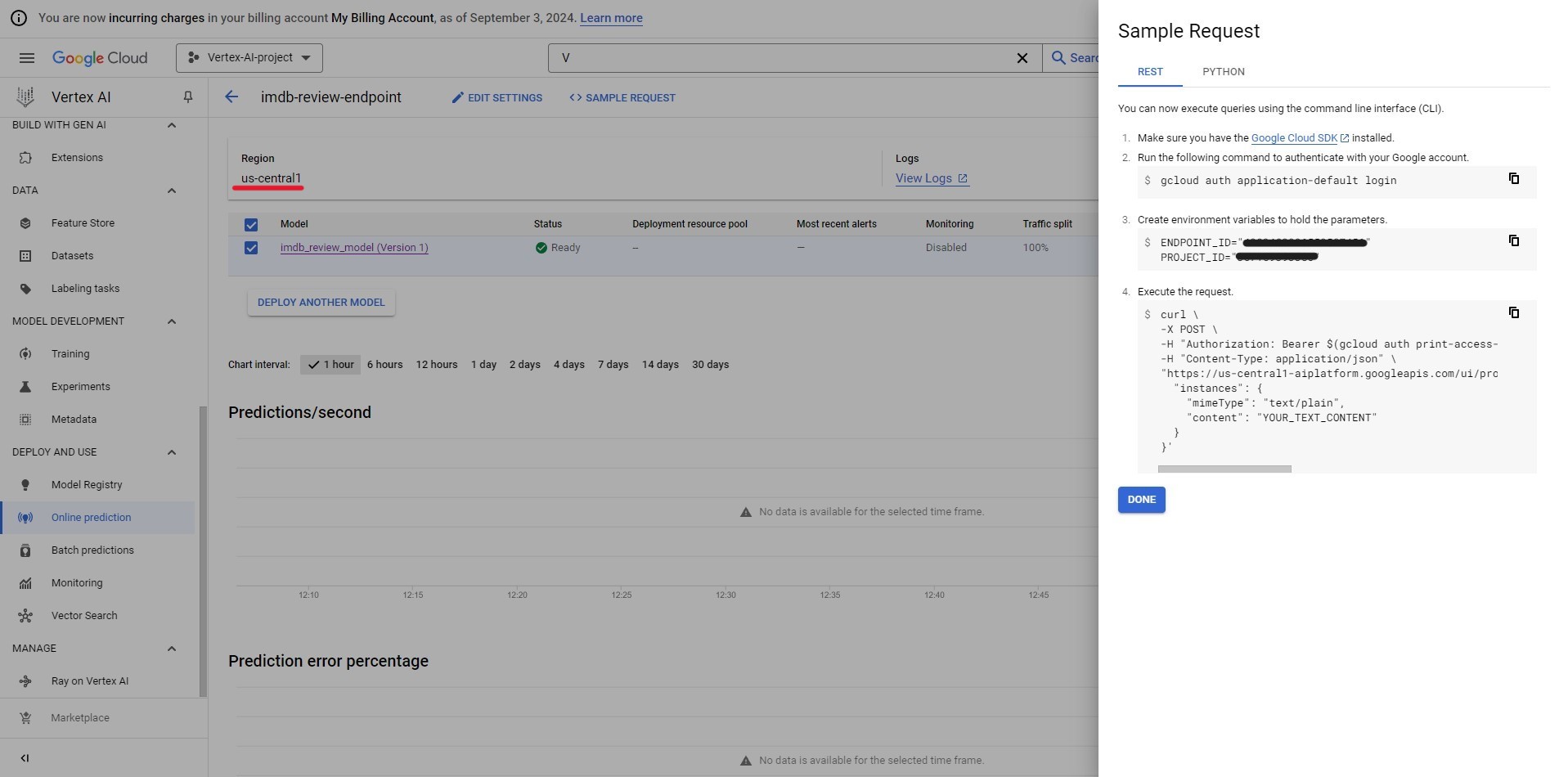Screen dimensions: 1568x777
Task: Go back using the left arrow
Action: [x=231, y=97]
